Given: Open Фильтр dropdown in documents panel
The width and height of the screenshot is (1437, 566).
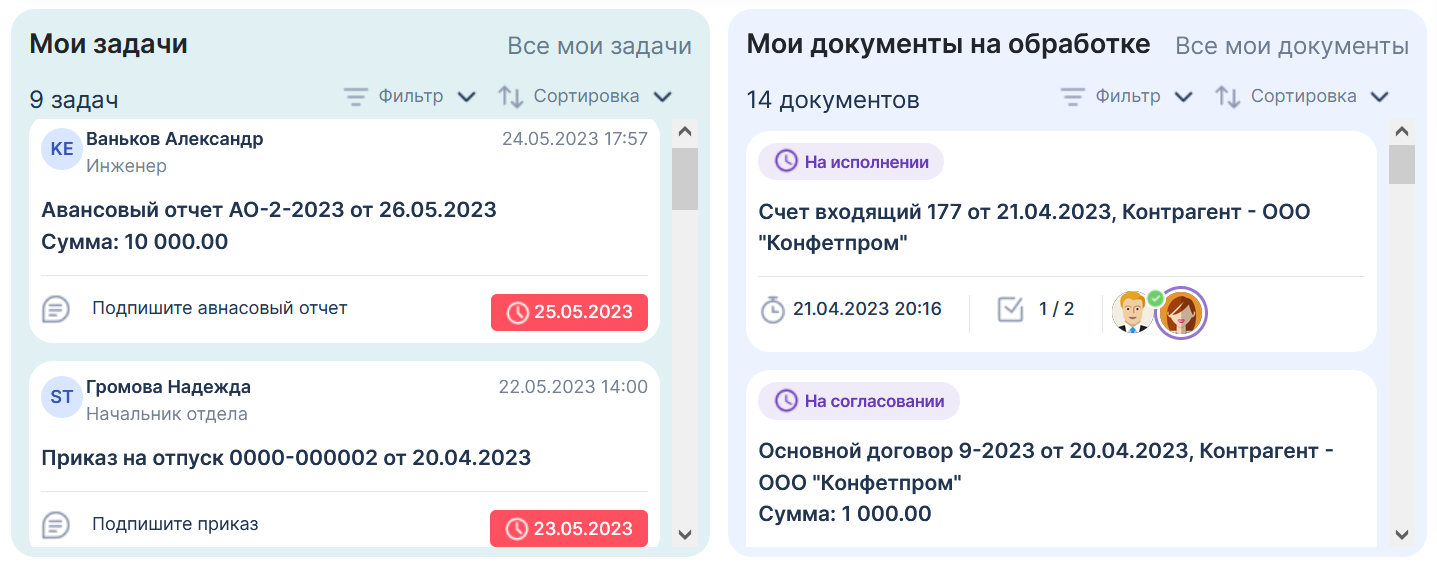Looking at the screenshot, I should [x=1183, y=97].
